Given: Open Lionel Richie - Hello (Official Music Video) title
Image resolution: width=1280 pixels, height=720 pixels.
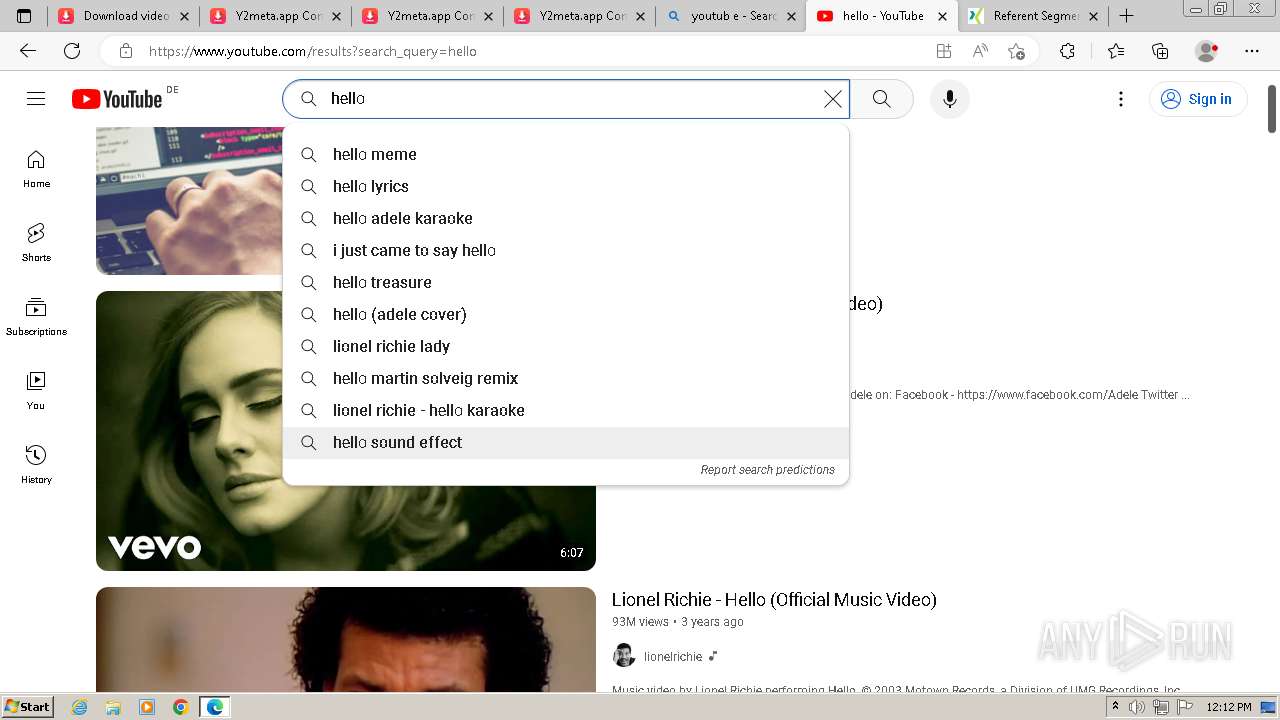Looking at the screenshot, I should pyautogui.click(x=774, y=600).
